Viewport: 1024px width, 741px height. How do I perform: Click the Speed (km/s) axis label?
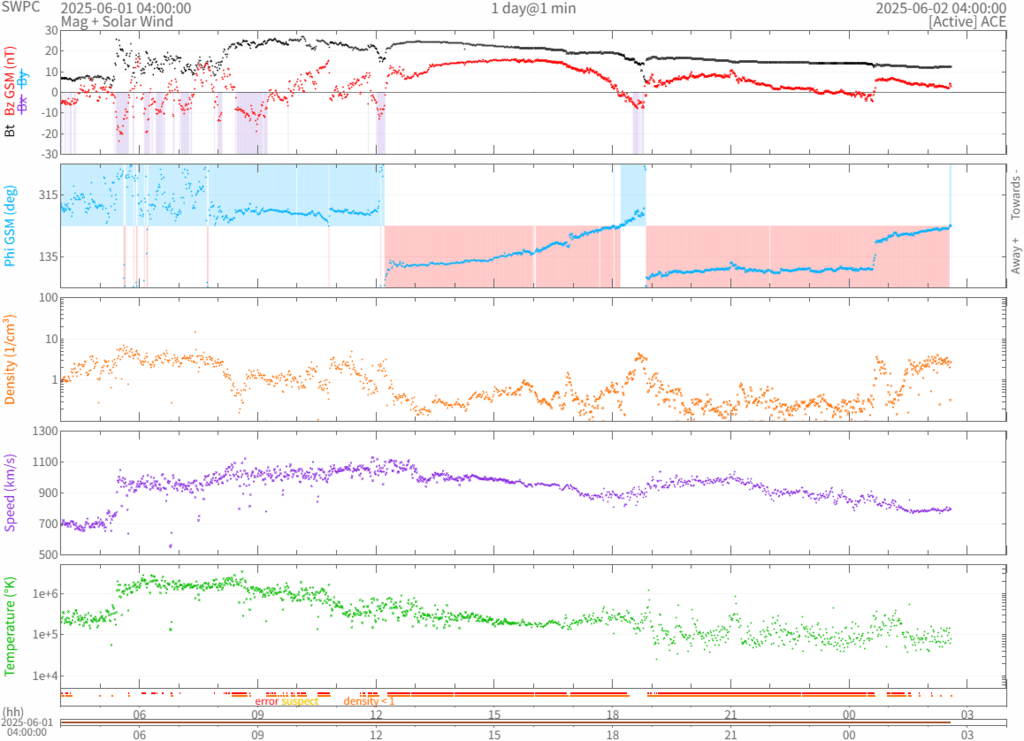10,493
